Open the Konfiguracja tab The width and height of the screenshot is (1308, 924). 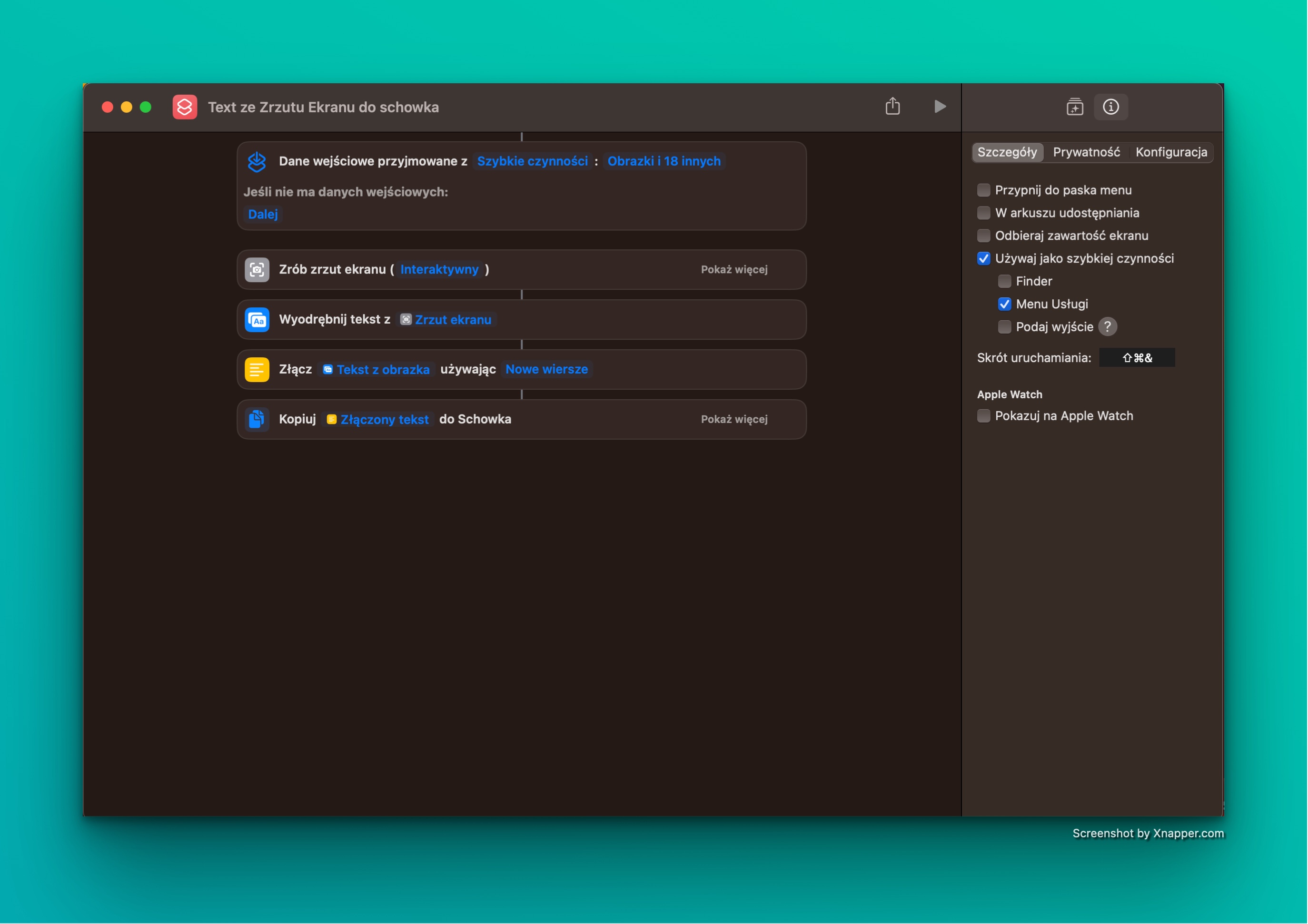coord(1171,152)
